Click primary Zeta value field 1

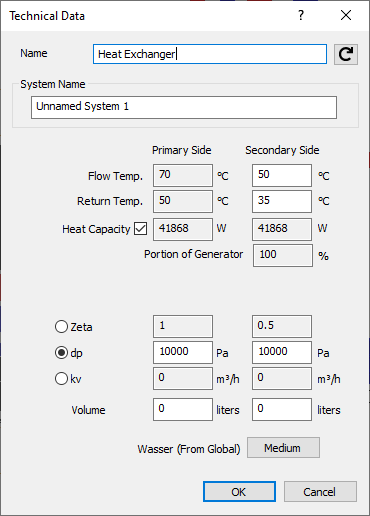(183, 326)
